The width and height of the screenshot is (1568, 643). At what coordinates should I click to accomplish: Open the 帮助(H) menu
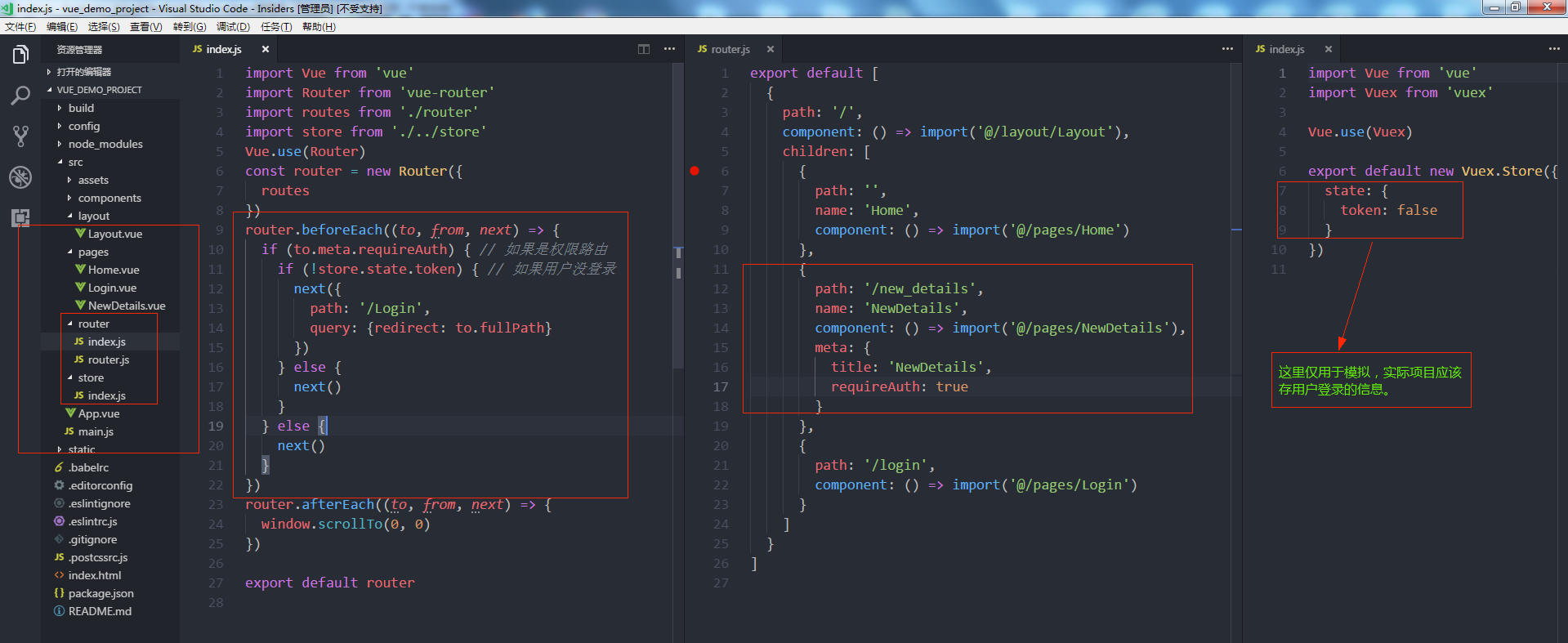point(319,27)
